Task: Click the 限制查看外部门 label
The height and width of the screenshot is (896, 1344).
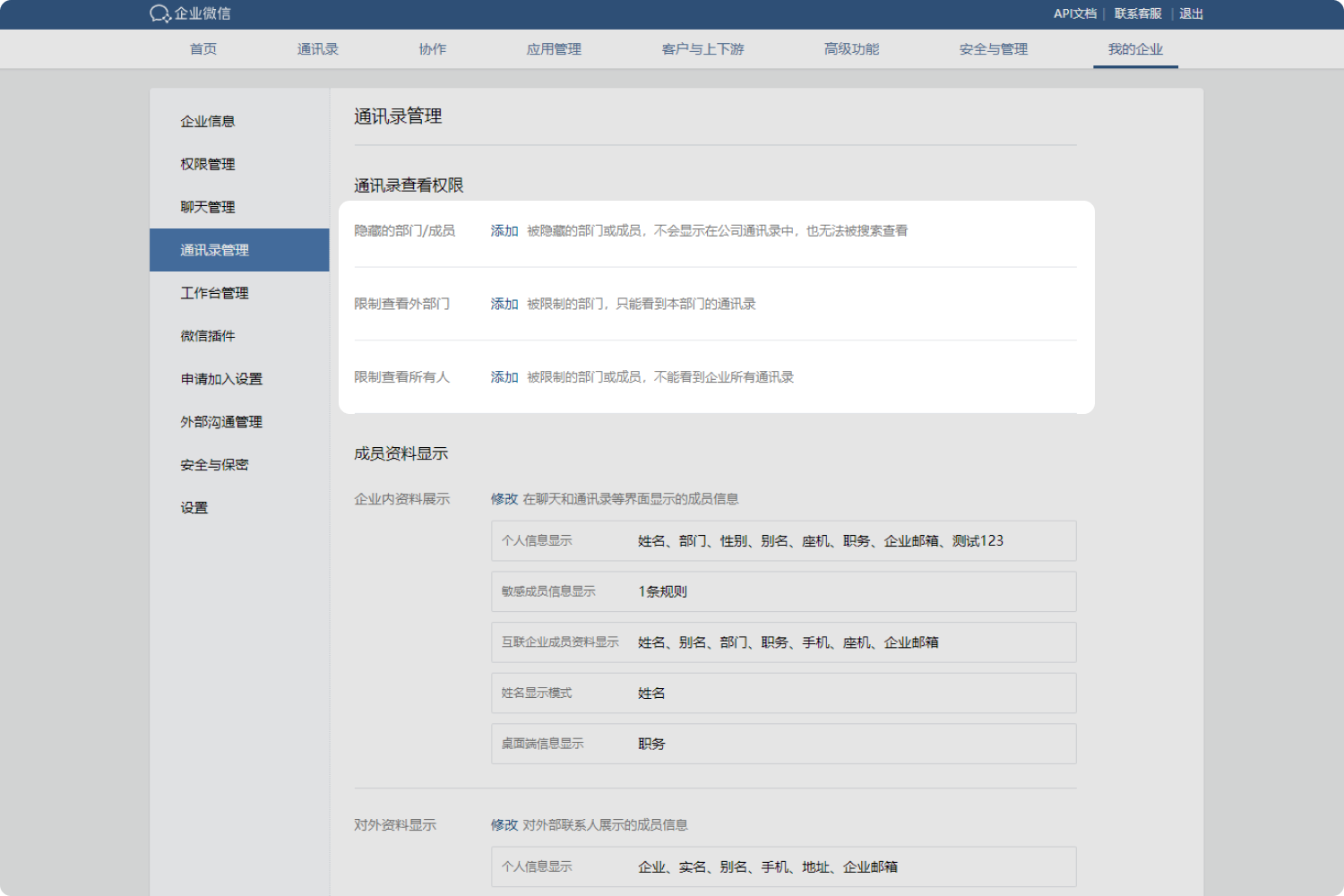Action: click(402, 305)
